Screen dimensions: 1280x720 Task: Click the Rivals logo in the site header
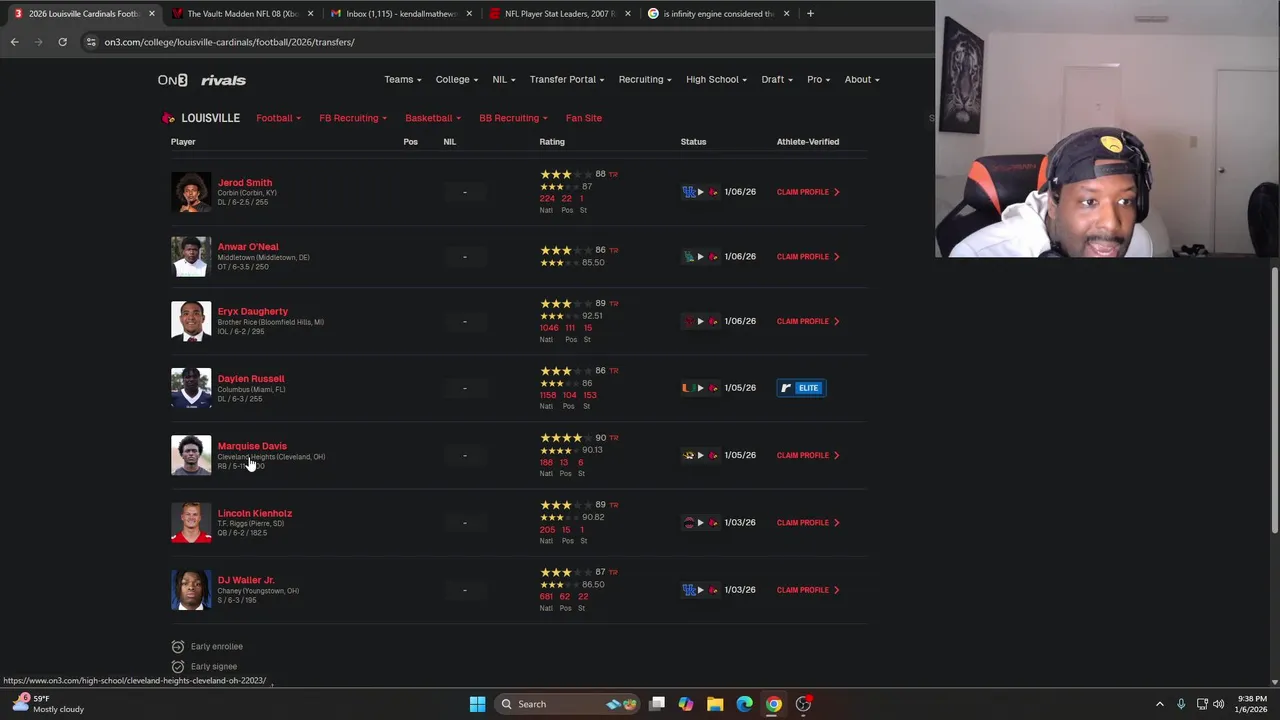coord(223,80)
